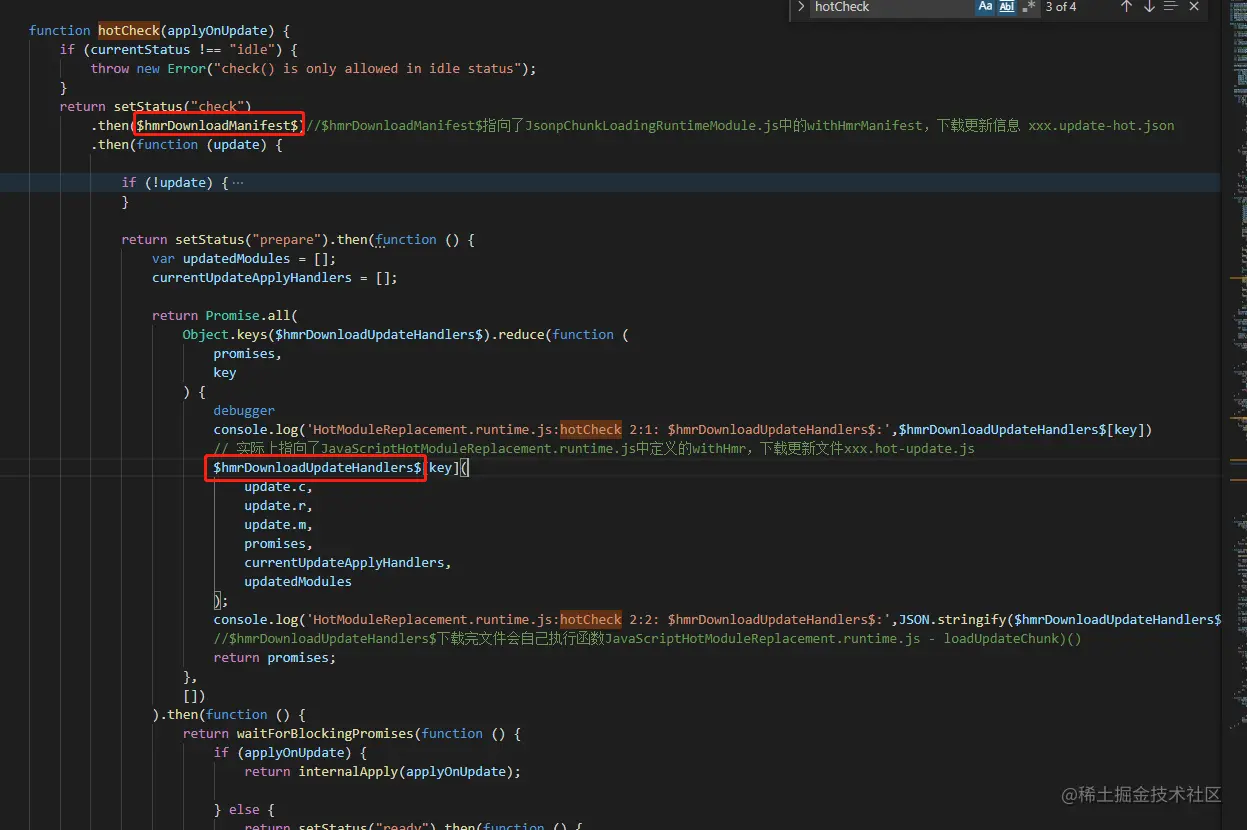Click 'internalApply(applyOnUpdate)' call

[x=406, y=772]
